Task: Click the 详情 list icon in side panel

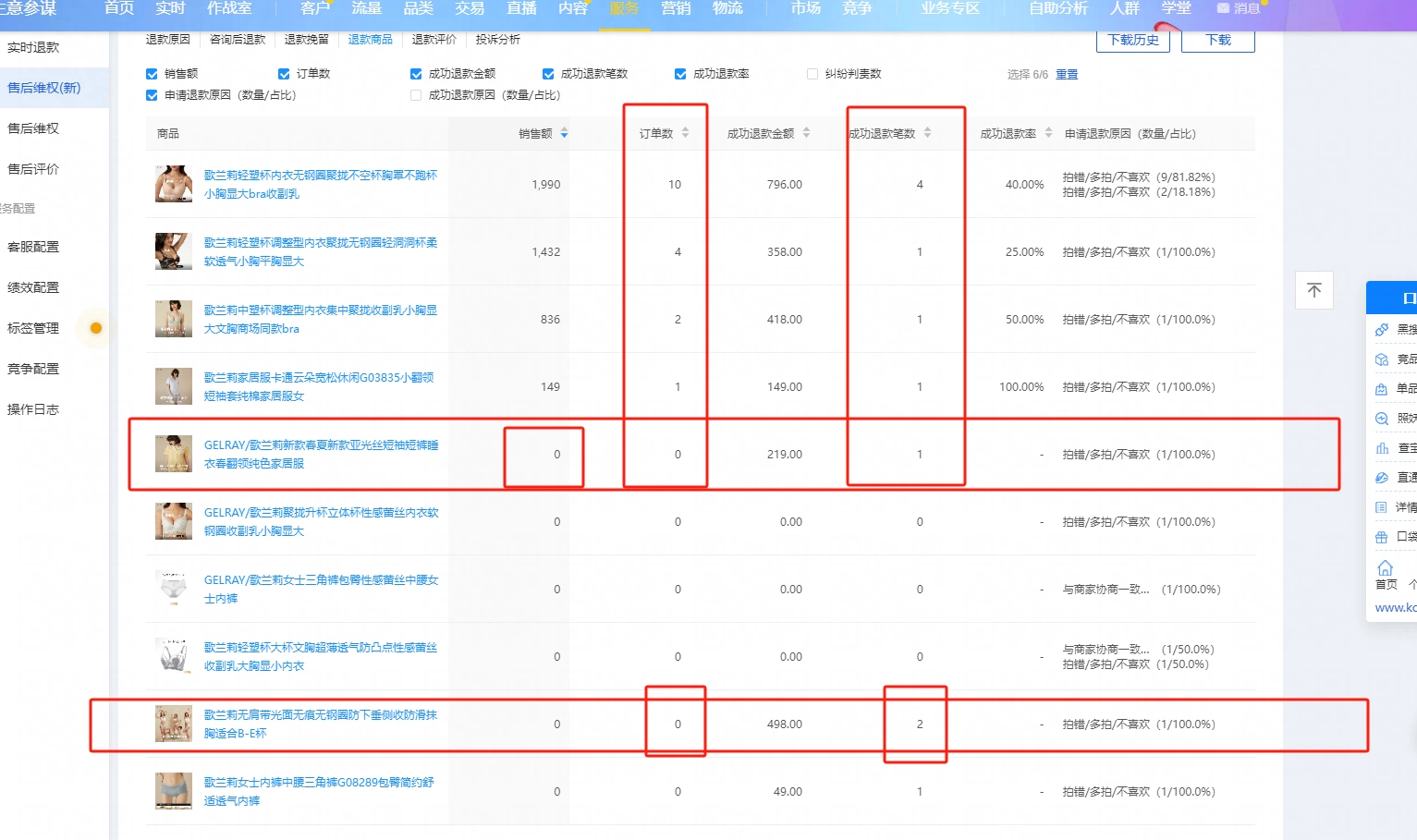Action: [x=1382, y=507]
